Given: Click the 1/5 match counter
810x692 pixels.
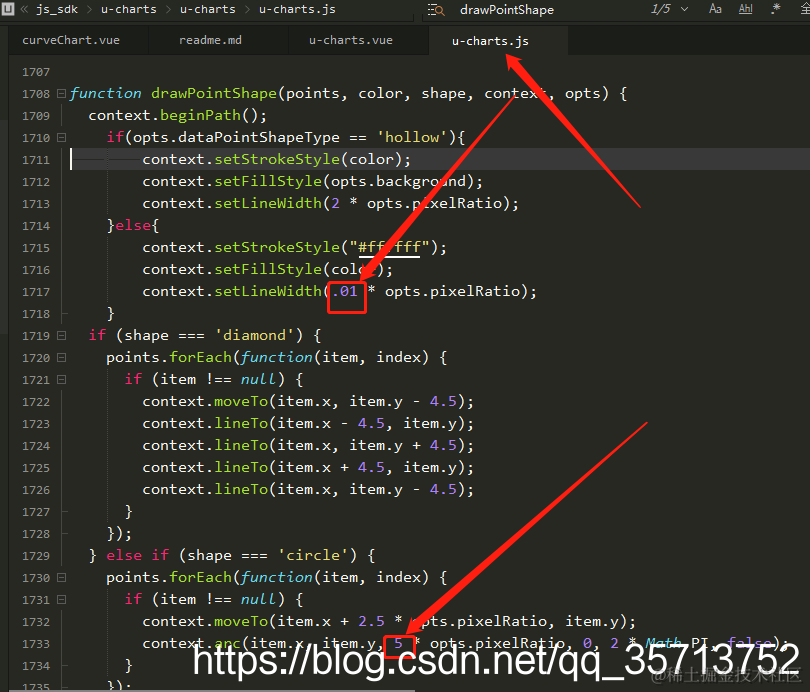Looking at the screenshot, I should pos(661,9).
